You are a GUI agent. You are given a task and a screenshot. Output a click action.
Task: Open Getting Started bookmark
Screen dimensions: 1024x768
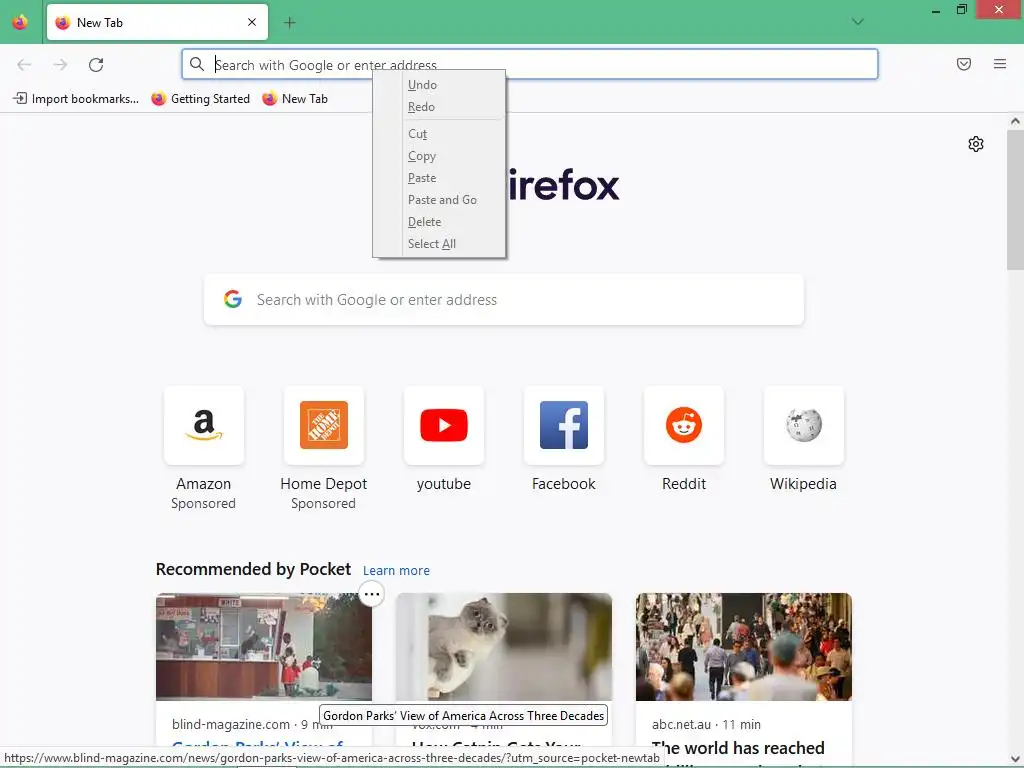(x=200, y=99)
